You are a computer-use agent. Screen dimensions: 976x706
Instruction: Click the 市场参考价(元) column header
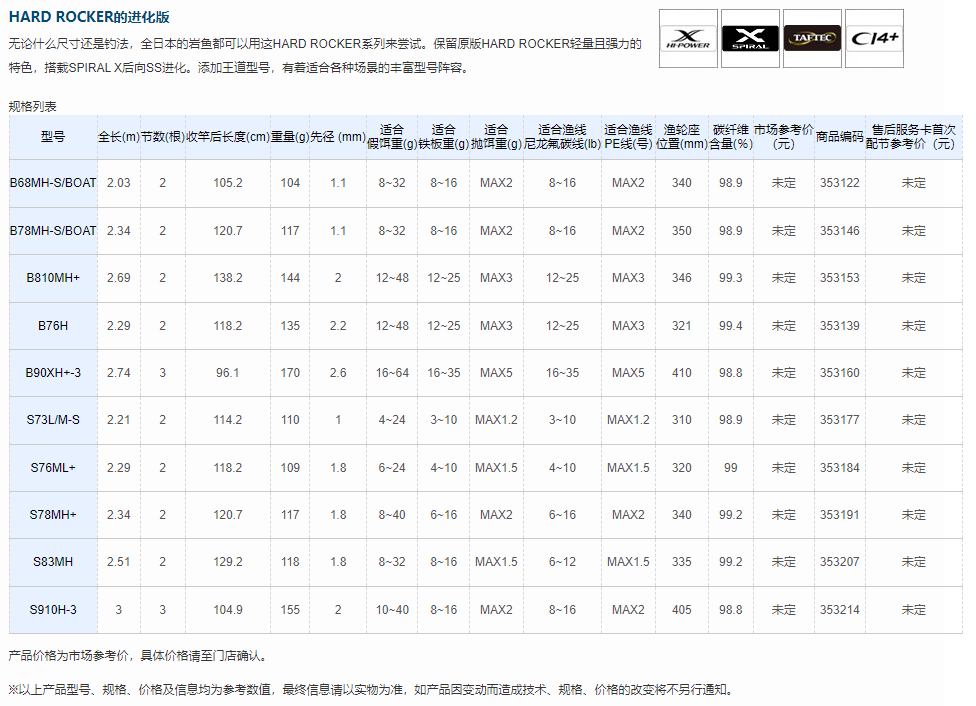tap(784, 137)
